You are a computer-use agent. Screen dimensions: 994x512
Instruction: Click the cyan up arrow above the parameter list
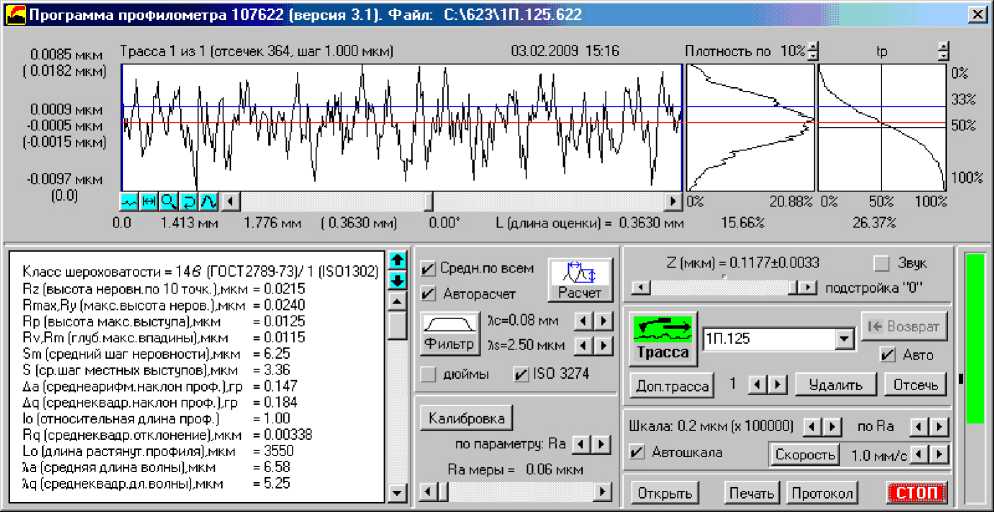396,261
